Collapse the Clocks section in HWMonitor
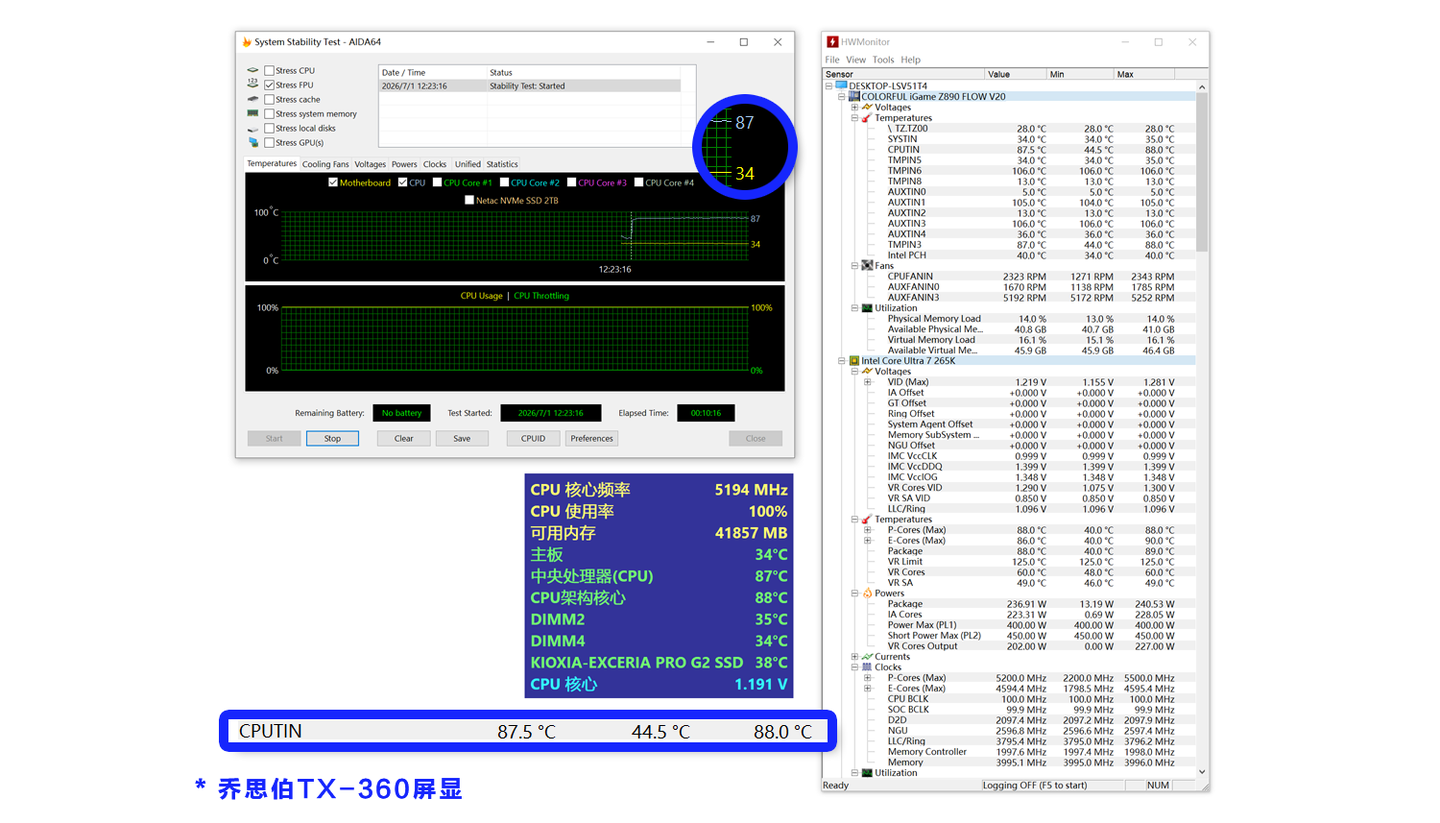 pyautogui.click(x=855, y=667)
